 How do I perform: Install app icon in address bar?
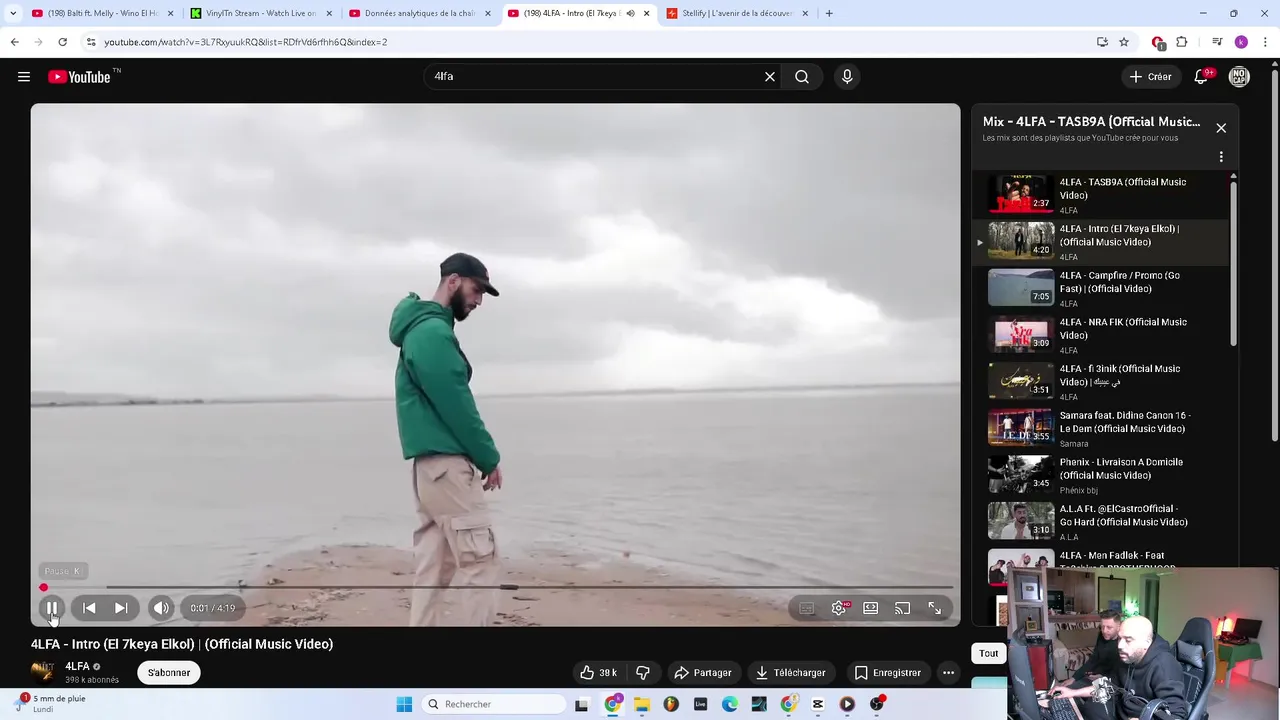(1102, 42)
